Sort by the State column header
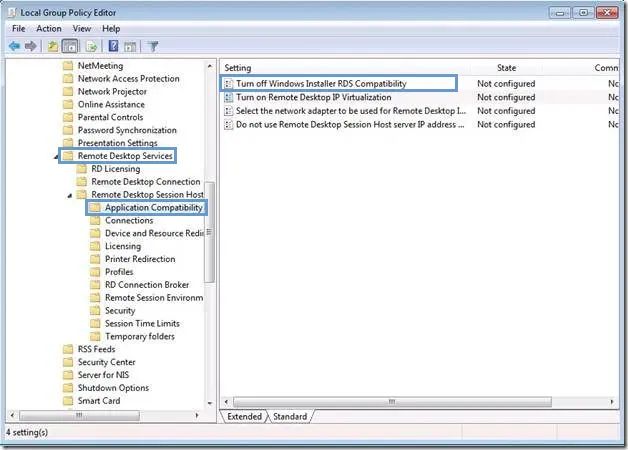Viewport: 628px width, 450px height. coord(506,68)
